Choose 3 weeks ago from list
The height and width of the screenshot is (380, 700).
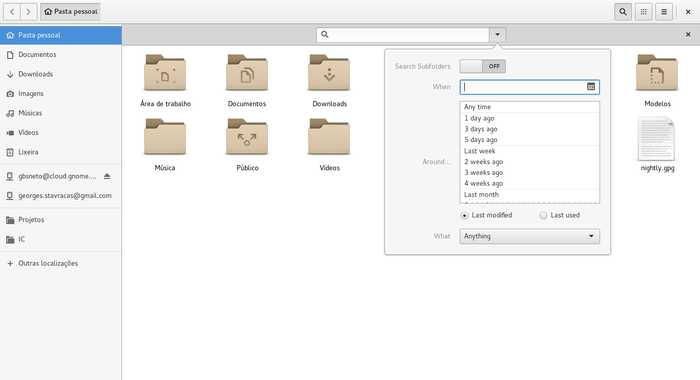[x=529, y=172]
